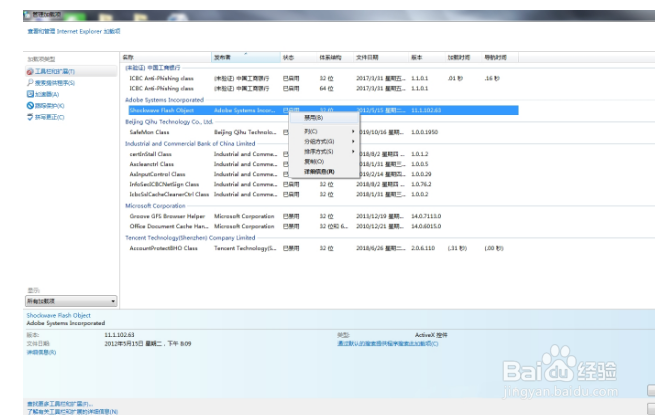Click version 2.0.6.110 in the AccountProtectBHO row
This screenshot has height=415, width=655.
coord(423,248)
